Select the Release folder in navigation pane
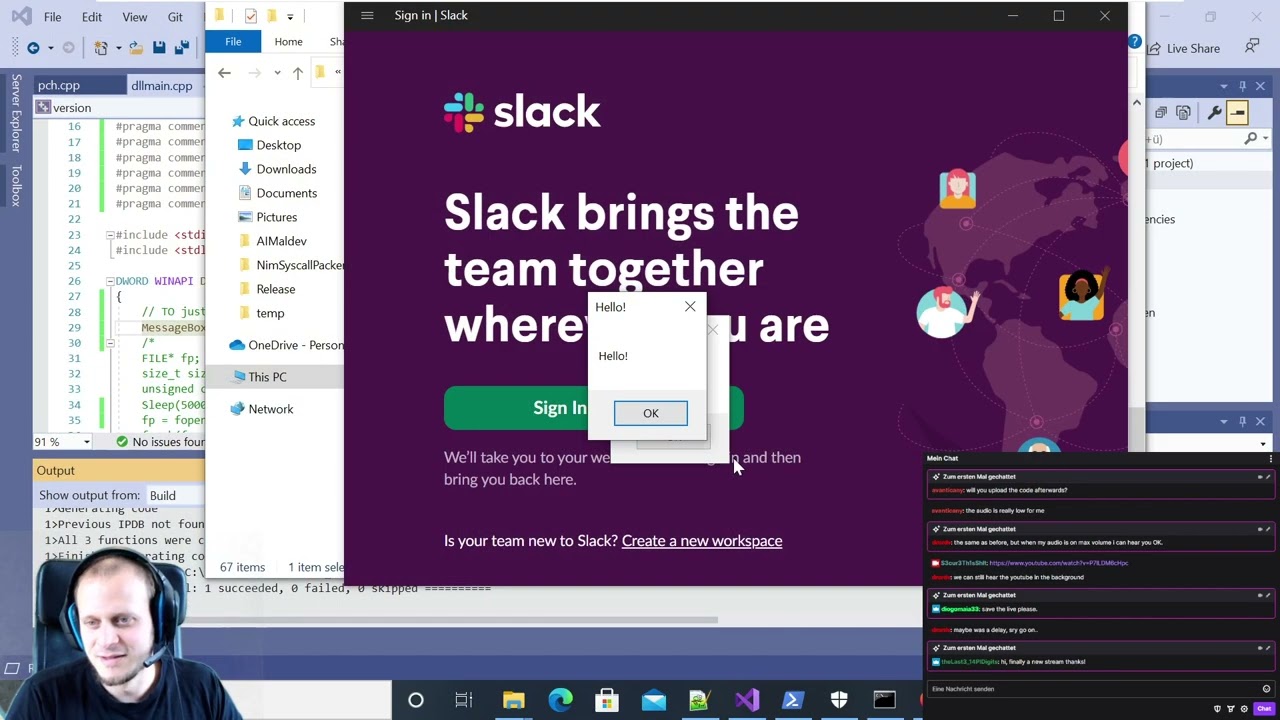This screenshot has height=720, width=1280. (266, 289)
